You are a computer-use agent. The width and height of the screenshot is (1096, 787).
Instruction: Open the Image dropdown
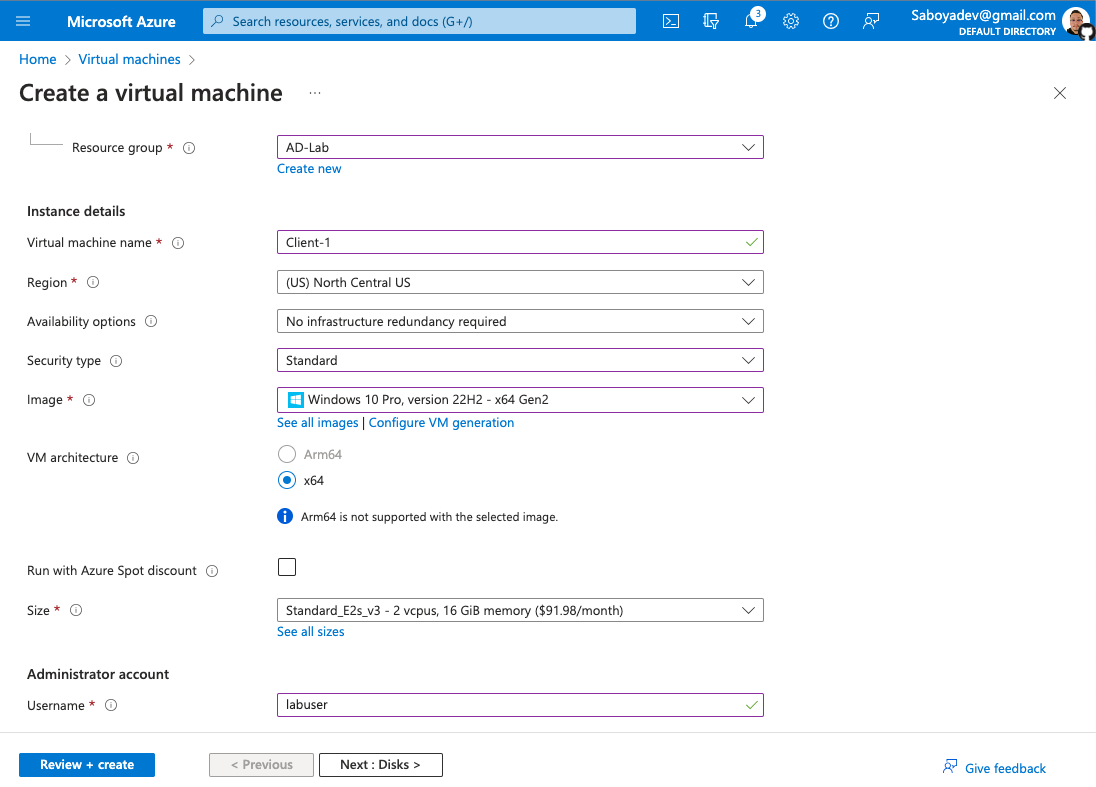click(520, 400)
